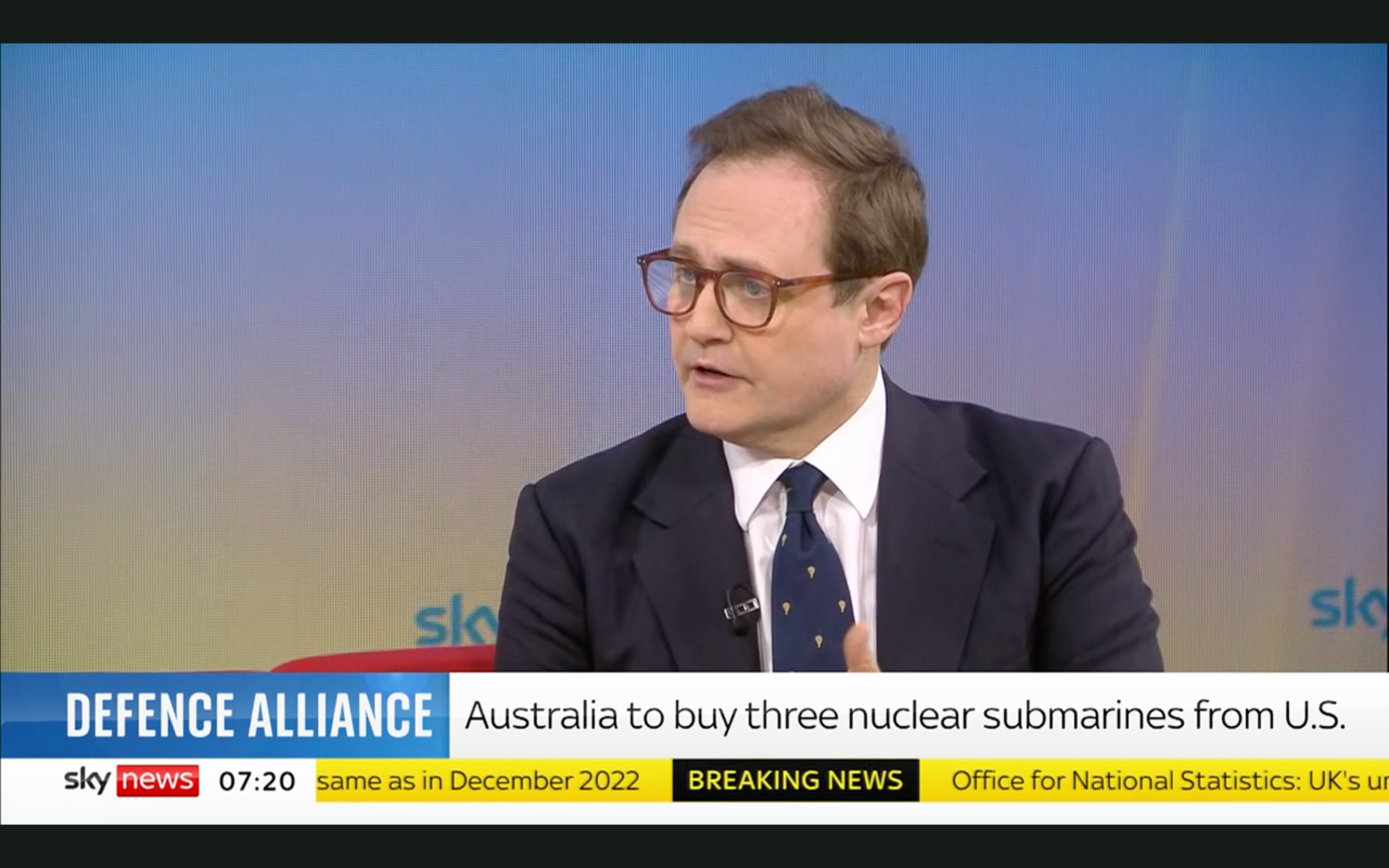Viewport: 1389px width, 868px height.
Task: Click the navy patterned tie
Action: click(809, 569)
